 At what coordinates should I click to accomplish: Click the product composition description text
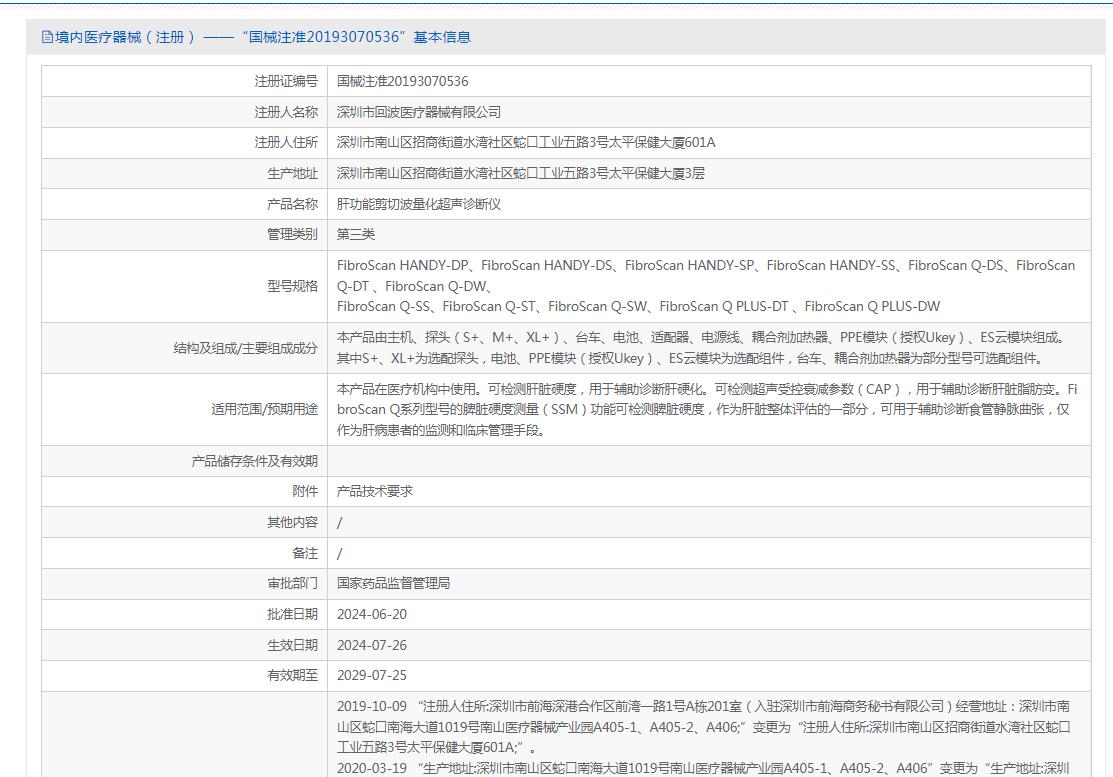pos(700,348)
